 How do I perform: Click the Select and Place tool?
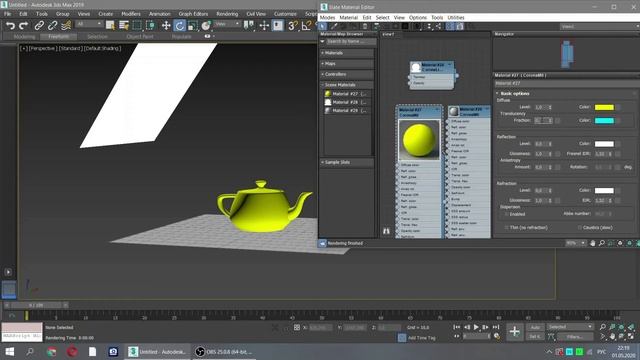coord(206,26)
